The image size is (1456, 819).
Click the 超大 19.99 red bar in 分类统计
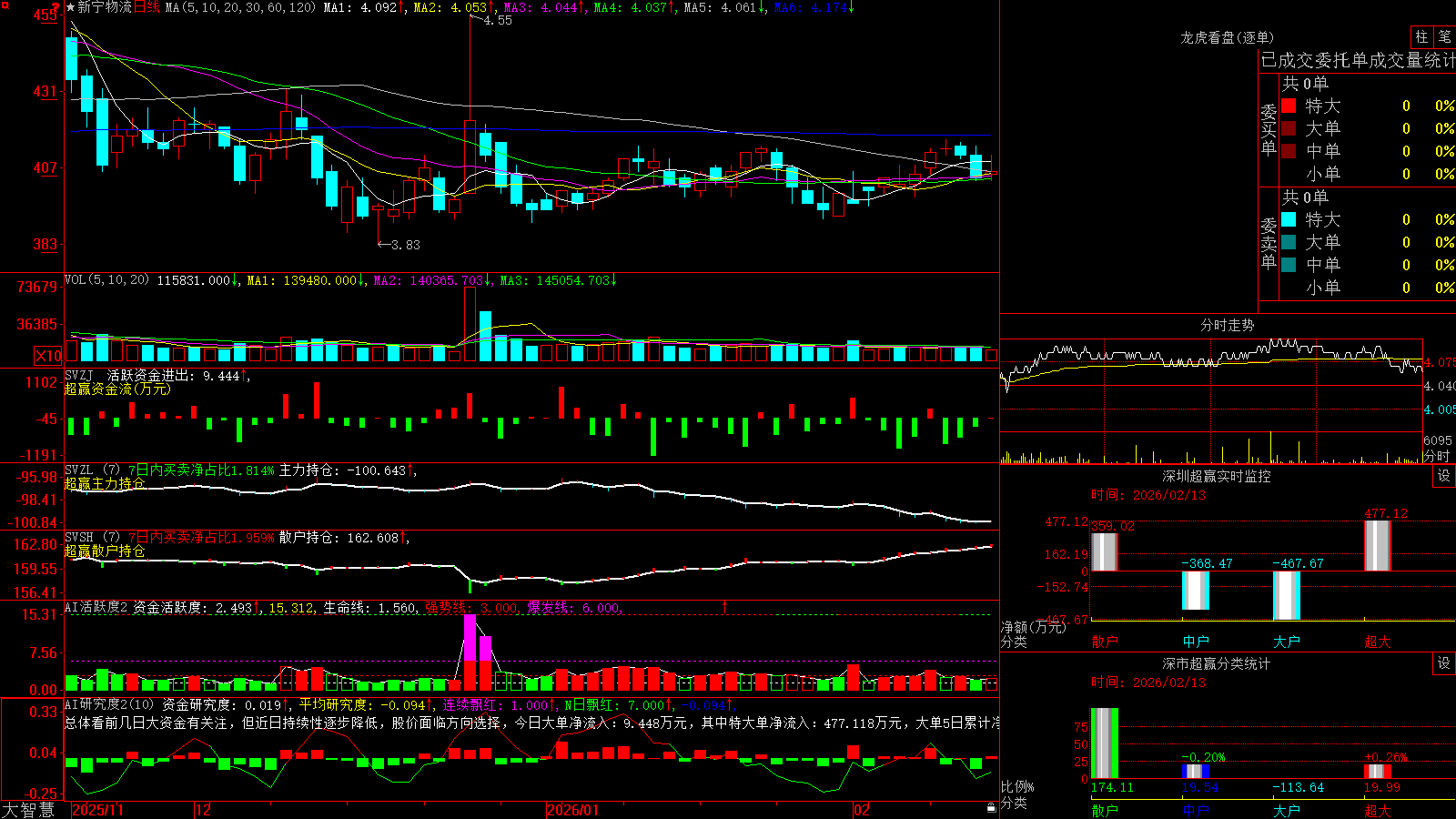tap(1378, 772)
